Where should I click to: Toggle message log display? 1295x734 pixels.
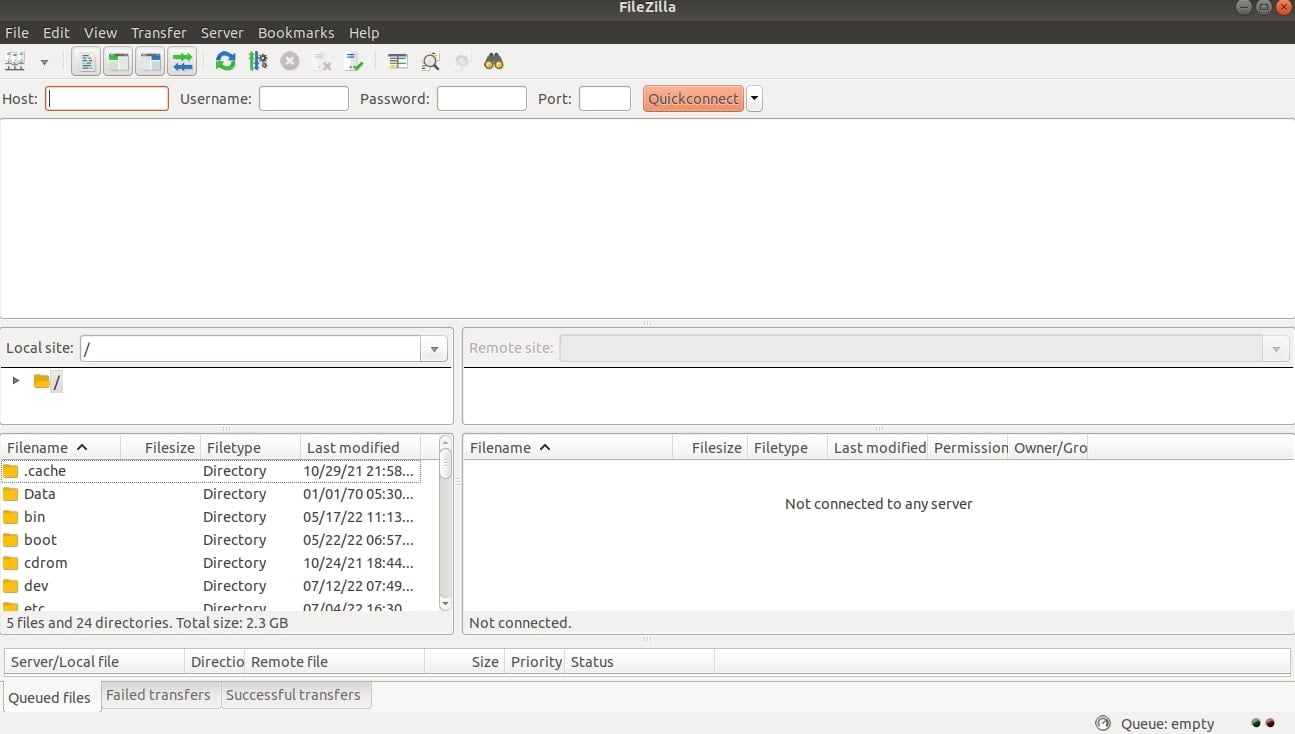[87, 62]
